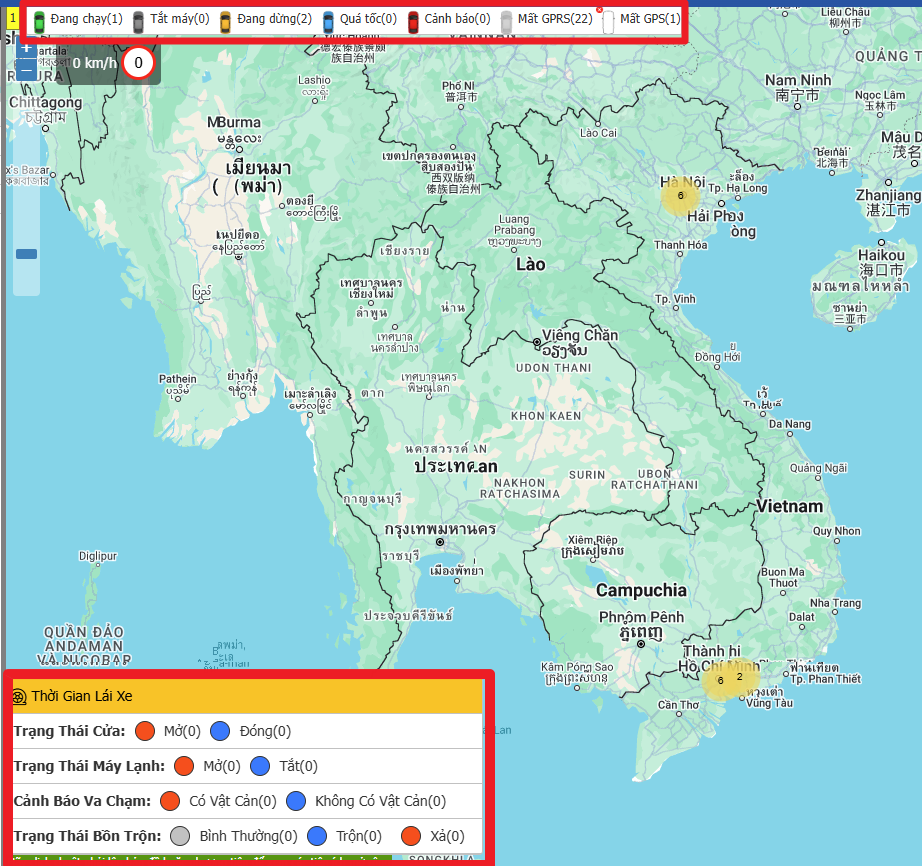Click the 'Thời Gian Lái Xe' panel header
Image resolution: width=922 pixels, height=866 pixels.
pyautogui.click(x=247, y=697)
